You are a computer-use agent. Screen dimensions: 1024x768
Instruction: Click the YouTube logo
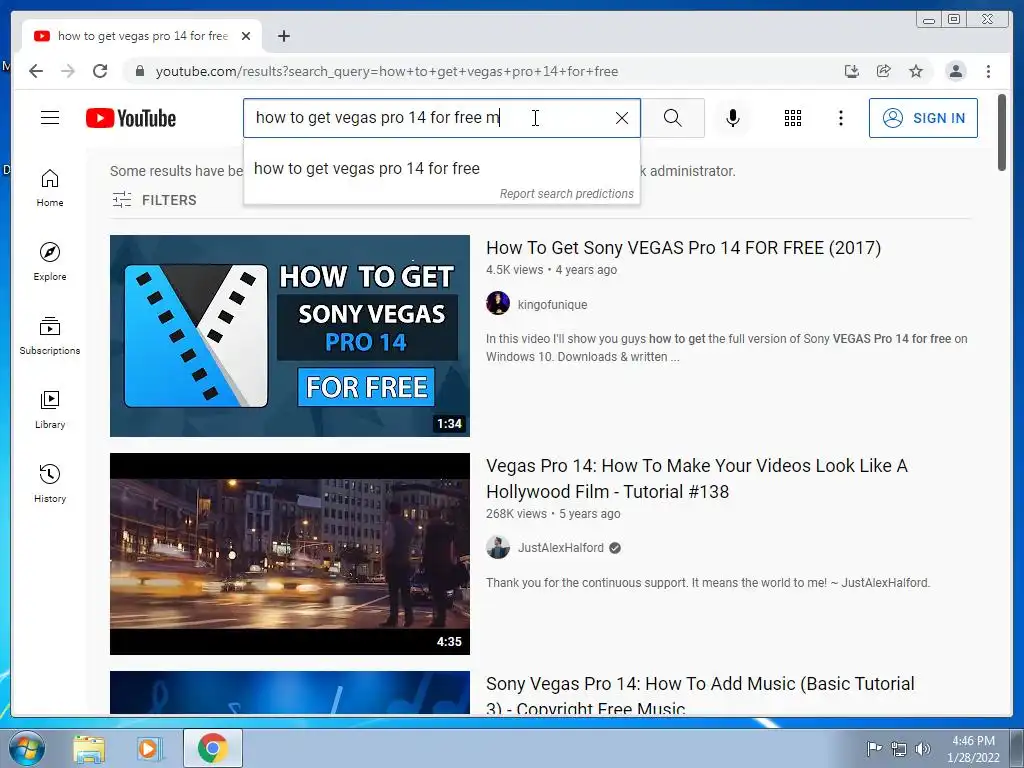click(x=131, y=118)
